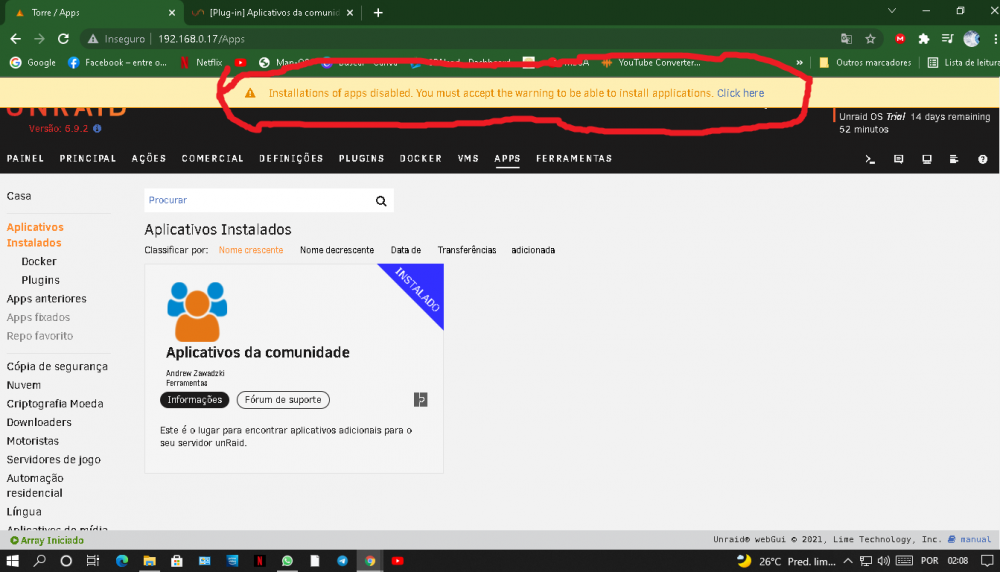This screenshot has height=572, width=1000.
Task: Bookmark this page with the star icon
Action: (871, 39)
